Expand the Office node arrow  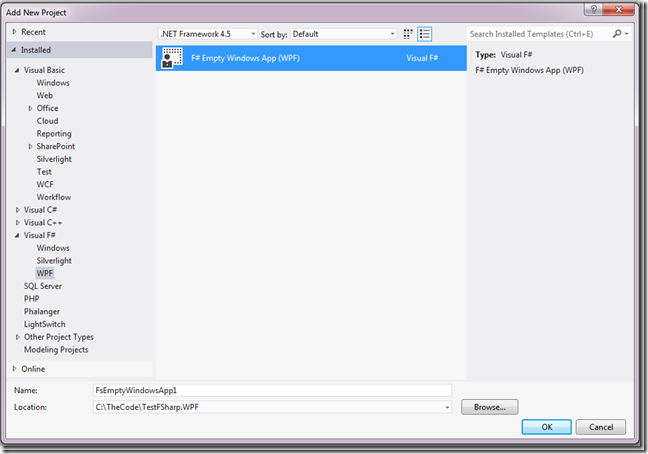point(30,108)
